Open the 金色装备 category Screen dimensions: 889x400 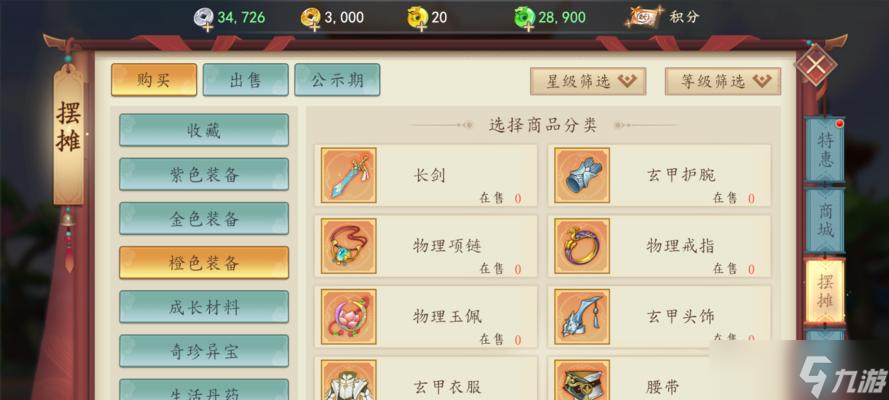(x=204, y=219)
